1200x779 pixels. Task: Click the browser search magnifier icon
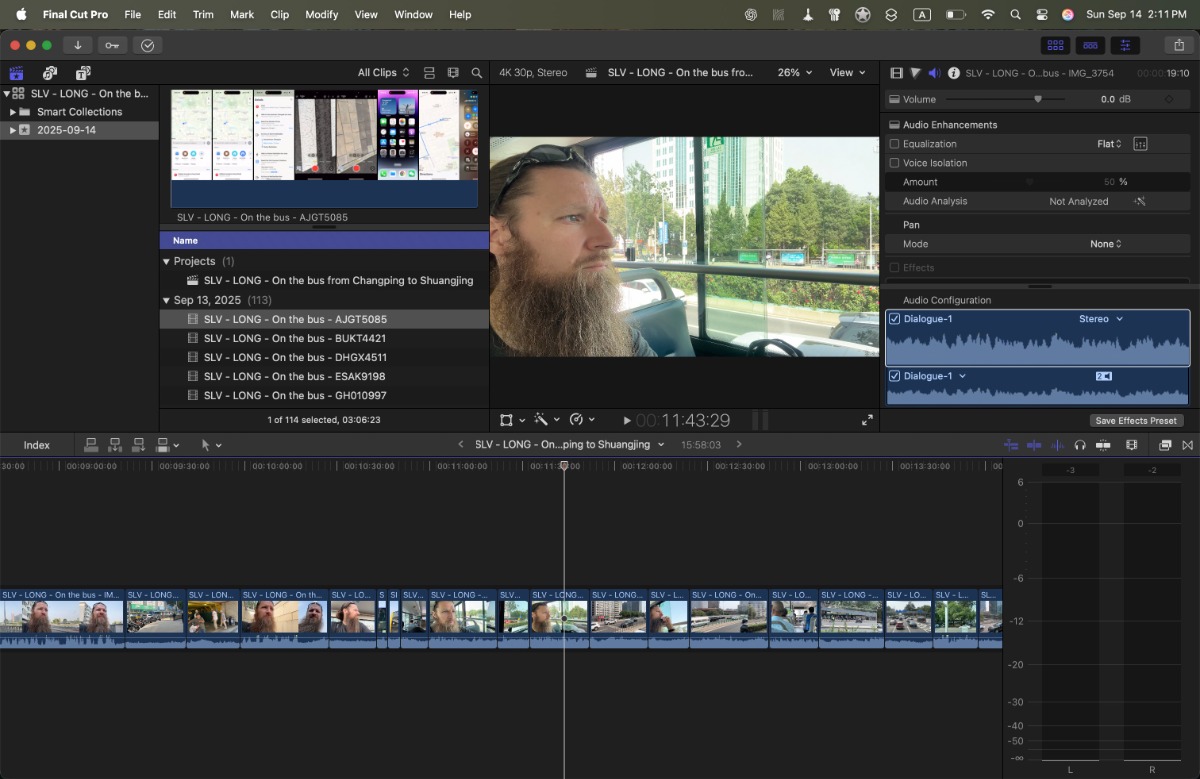click(477, 73)
